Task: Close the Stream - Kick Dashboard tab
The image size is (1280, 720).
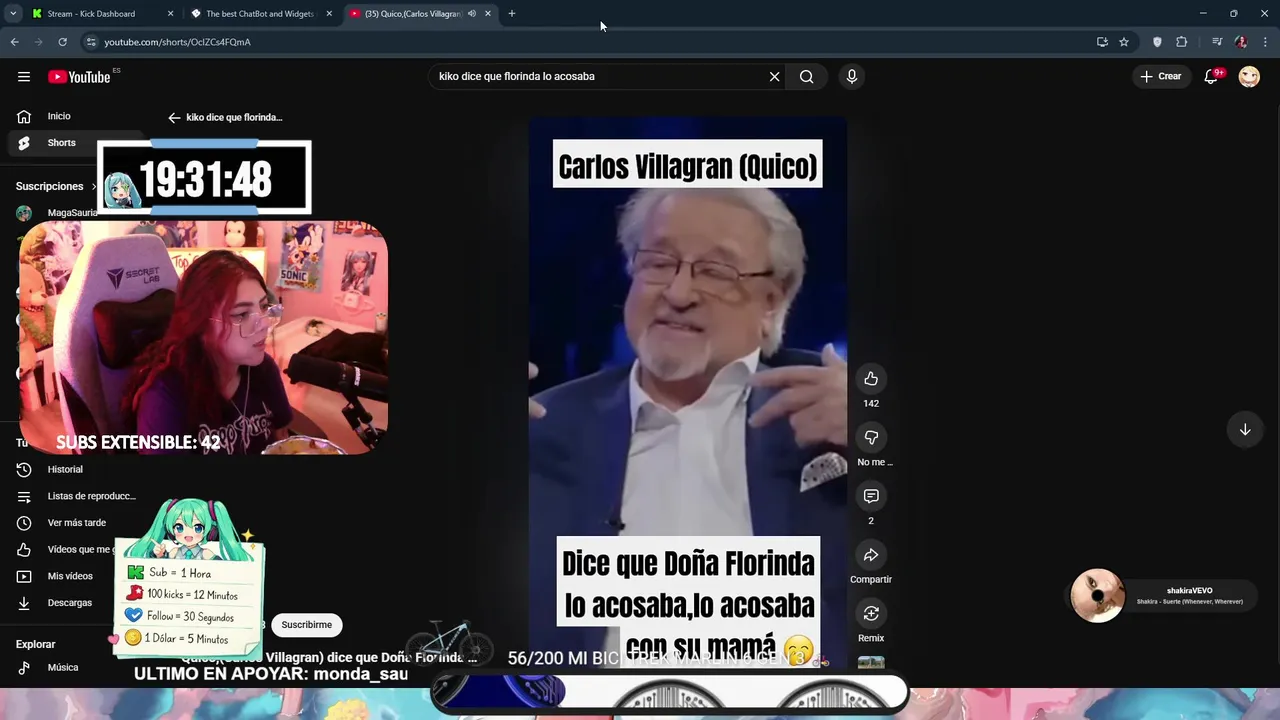Action: [x=170, y=14]
